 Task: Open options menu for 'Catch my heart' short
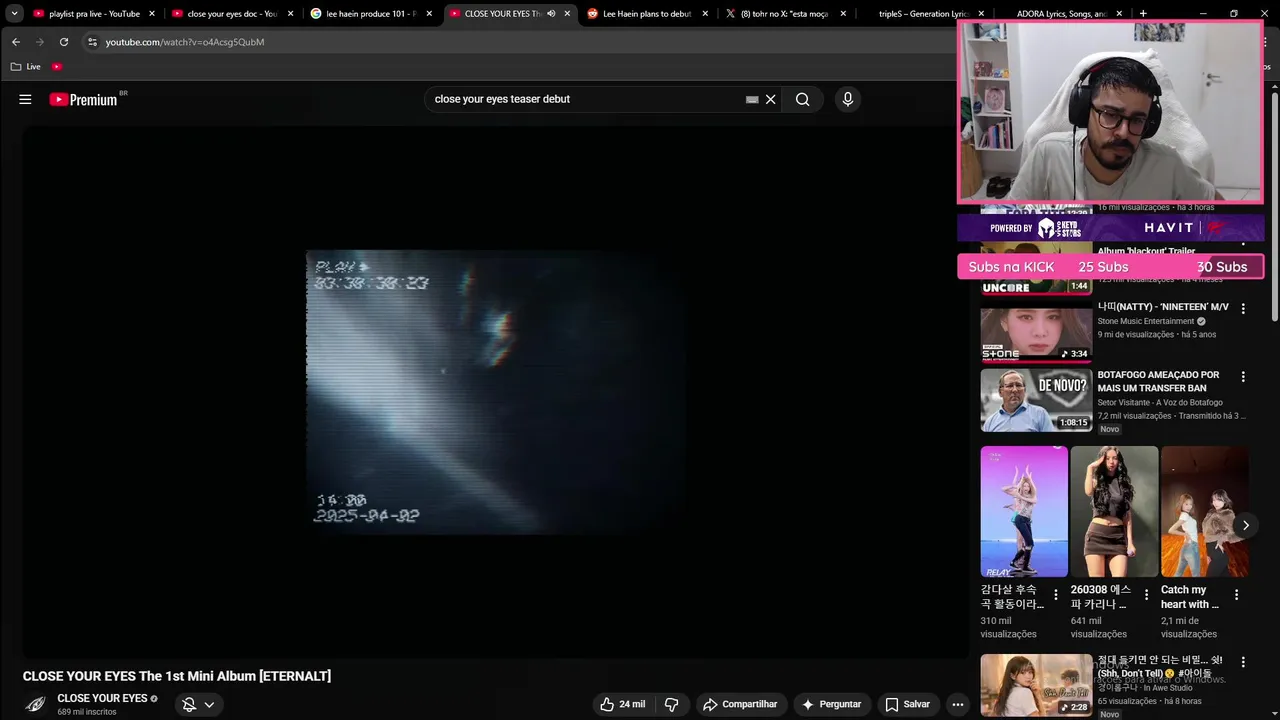point(1236,595)
